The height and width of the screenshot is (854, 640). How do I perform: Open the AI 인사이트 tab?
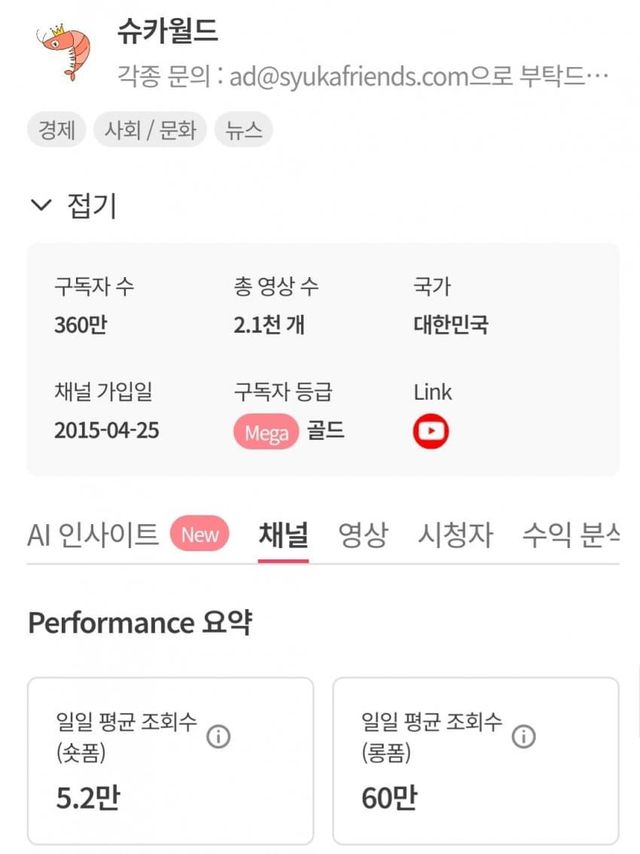93,534
